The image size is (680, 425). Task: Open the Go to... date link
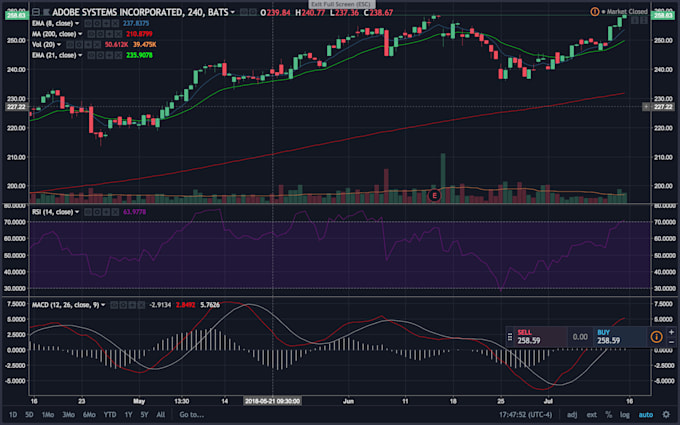point(191,415)
